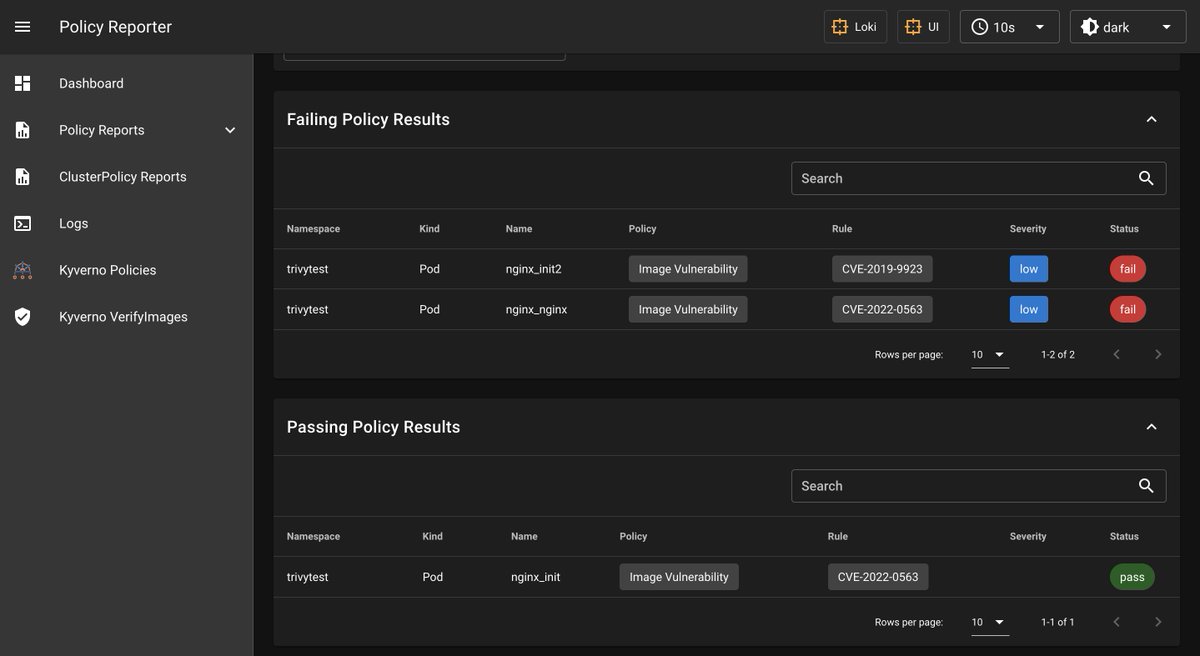Click the Kyverno Policies logo icon
Screen dimensions: 1200x656
click(22, 270)
